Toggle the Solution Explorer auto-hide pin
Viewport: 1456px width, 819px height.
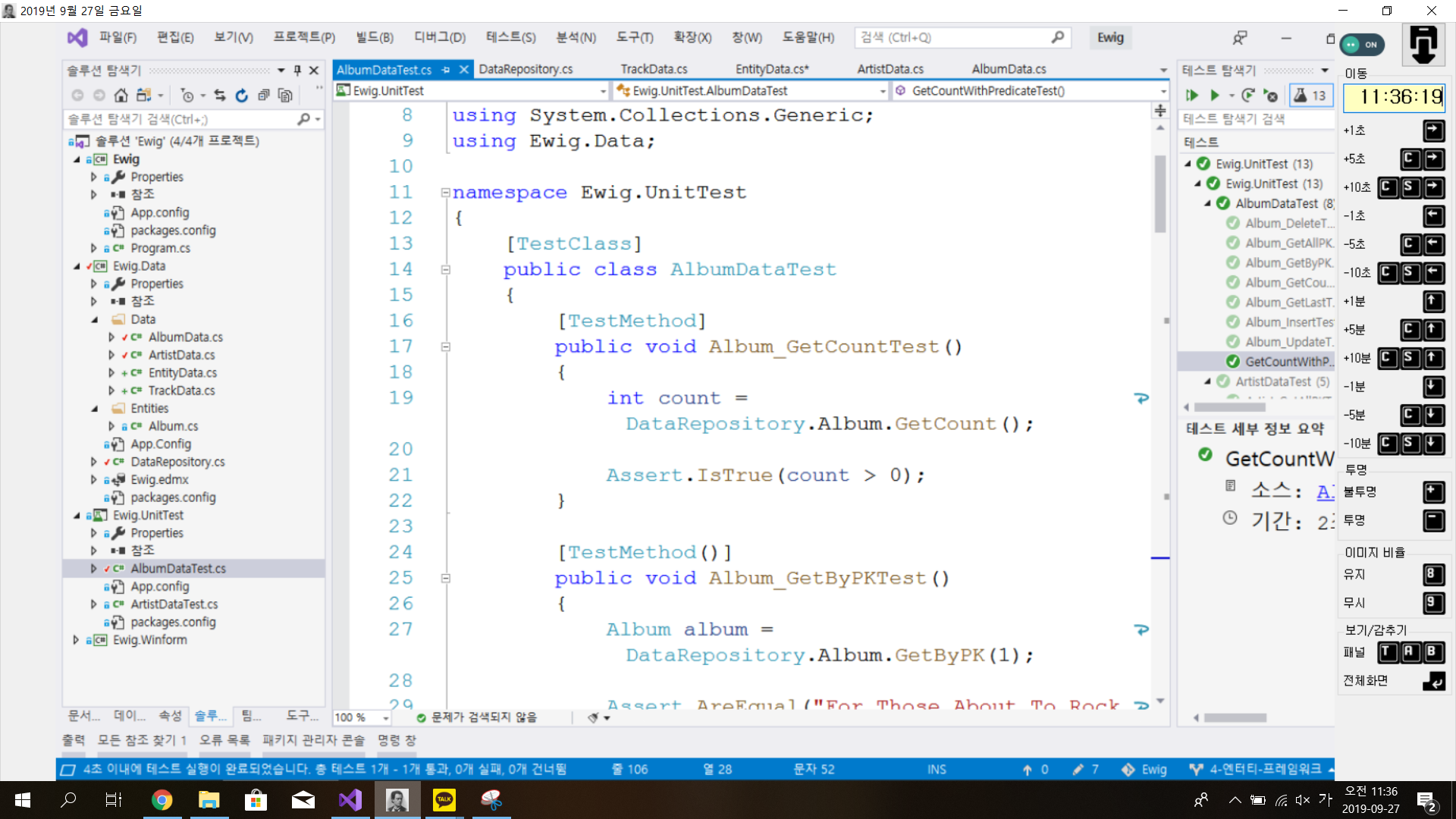coord(297,71)
